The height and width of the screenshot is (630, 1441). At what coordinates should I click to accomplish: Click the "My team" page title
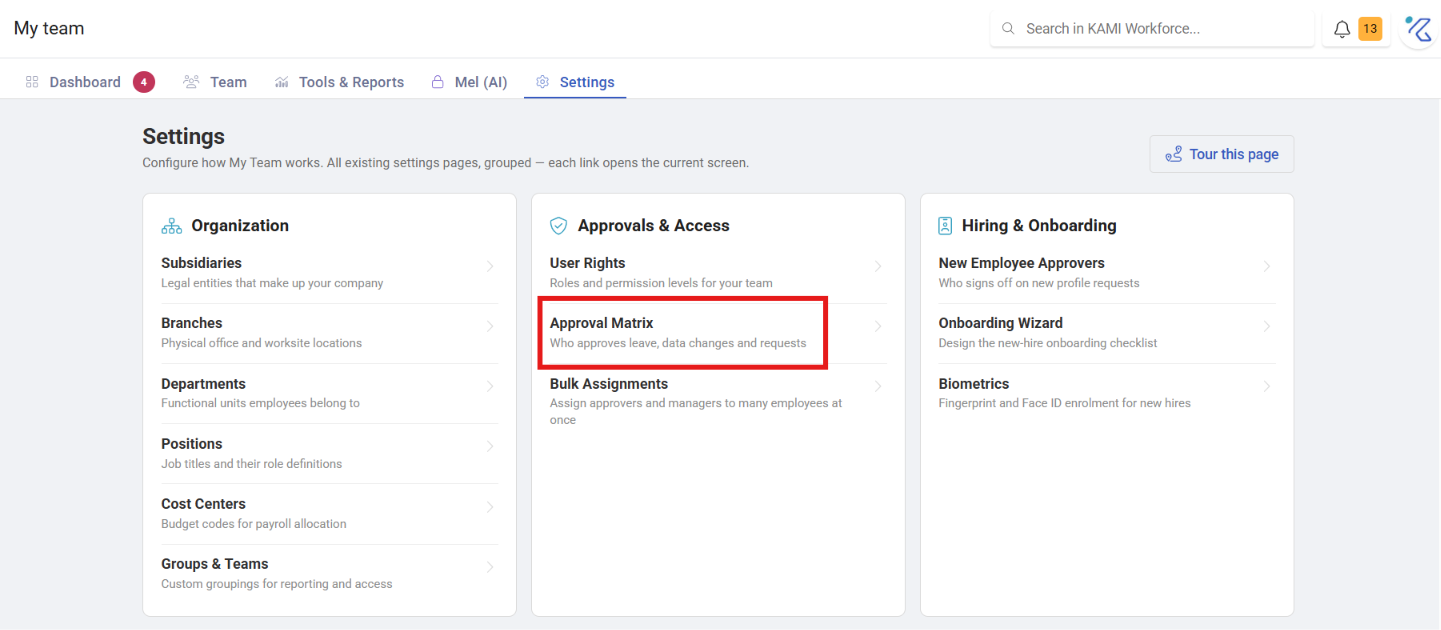(49, 28)
